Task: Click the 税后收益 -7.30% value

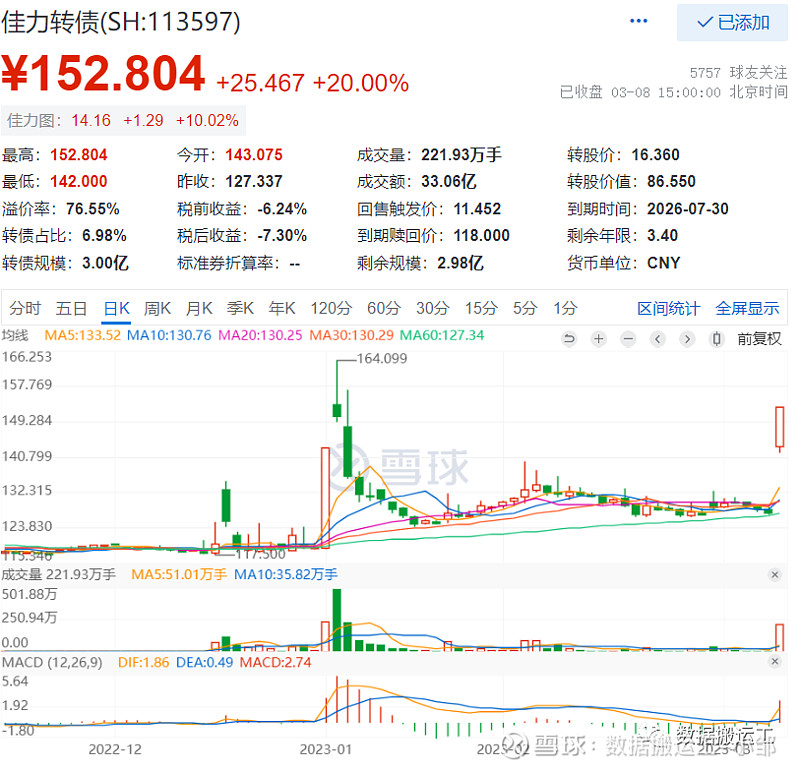Action: coord(282,235)
